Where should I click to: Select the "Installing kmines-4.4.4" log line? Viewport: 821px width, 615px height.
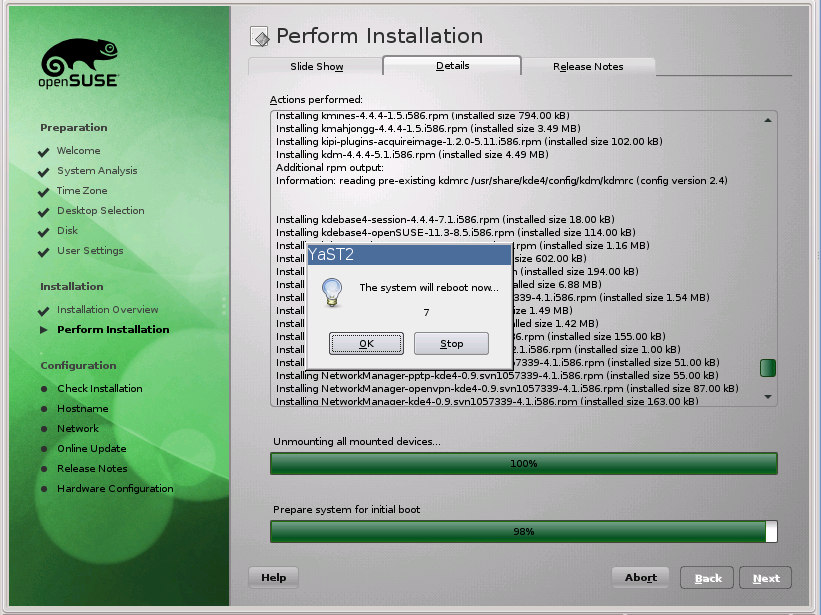[x=423, y=116]
